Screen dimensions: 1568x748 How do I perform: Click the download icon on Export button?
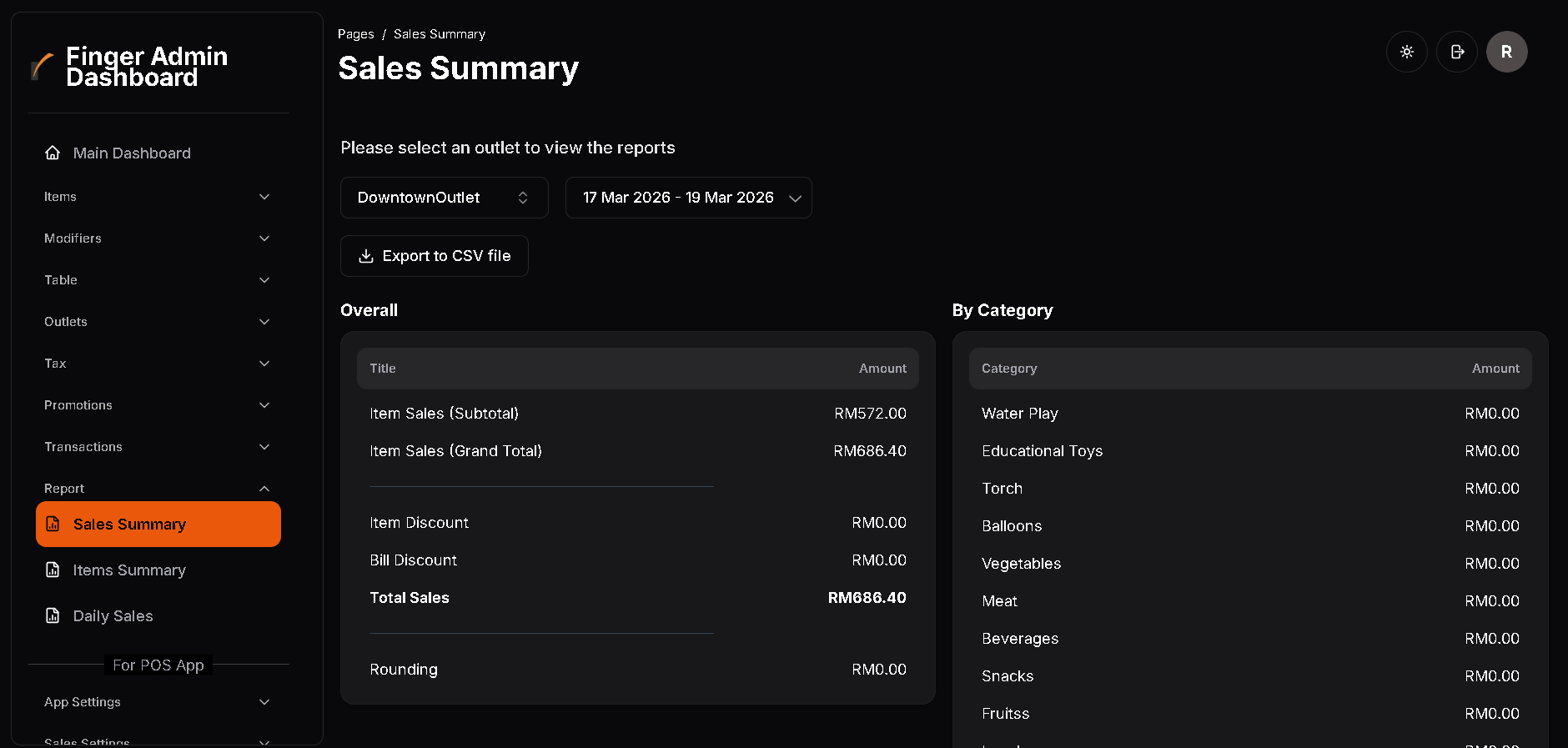coord(365,256)
